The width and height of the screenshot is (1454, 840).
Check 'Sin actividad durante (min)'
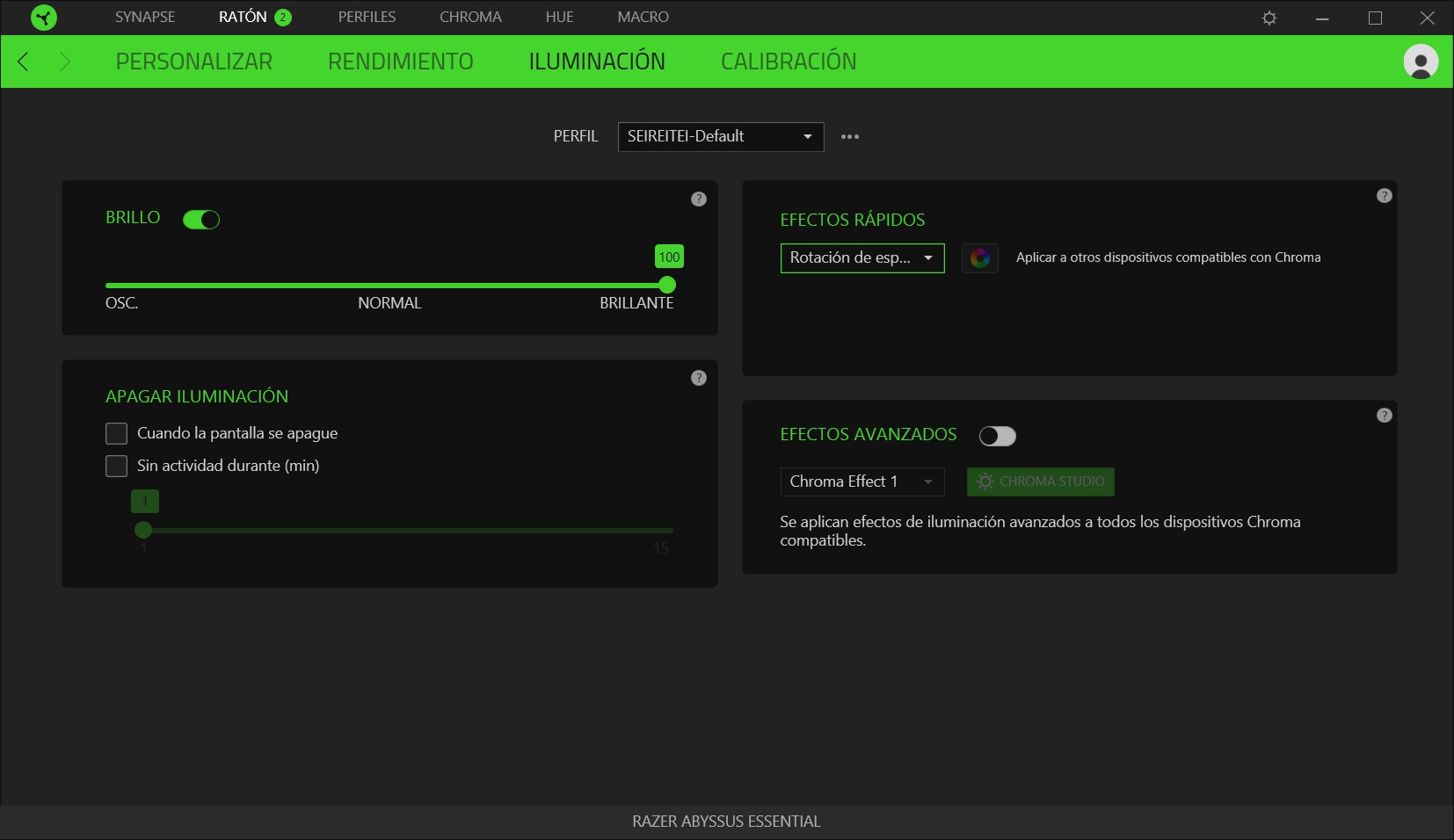coord(117,466)
